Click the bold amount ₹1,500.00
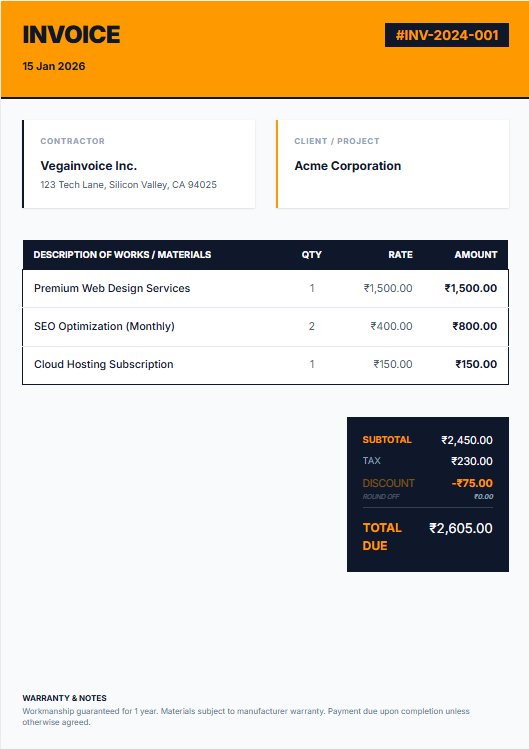Image resolution: width=529 pixels, height=749 pixels. coord(471,288)
